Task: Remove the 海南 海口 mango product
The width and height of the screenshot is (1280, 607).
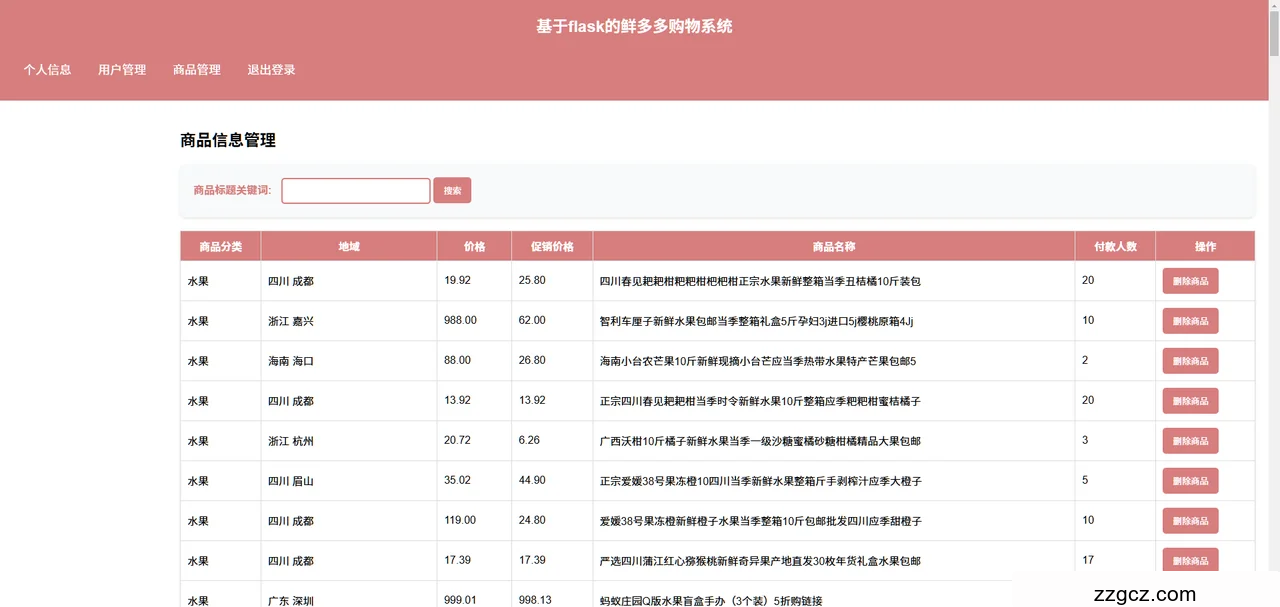Action: click(x=1190, y=361)
